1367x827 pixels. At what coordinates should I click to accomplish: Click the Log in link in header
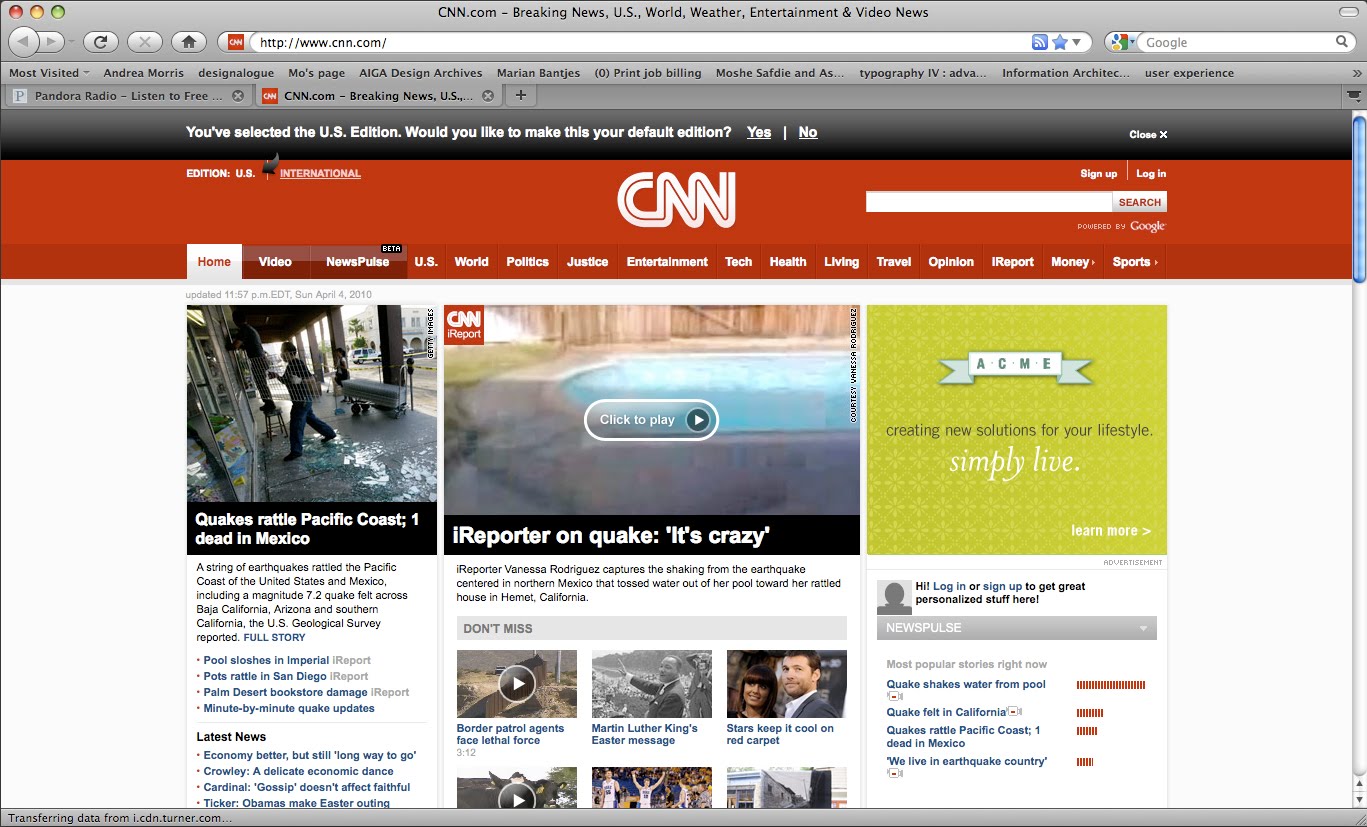(1151, 173)
